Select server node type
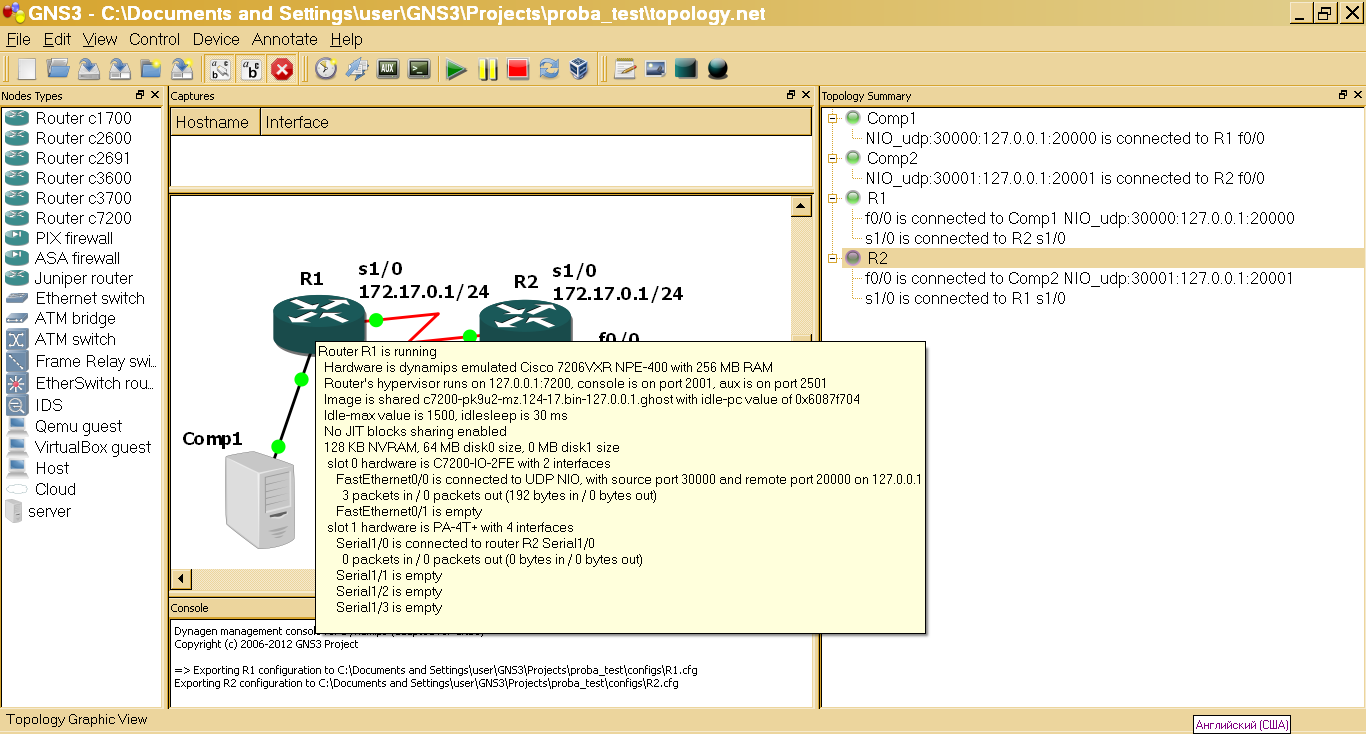 pos(81,511)
